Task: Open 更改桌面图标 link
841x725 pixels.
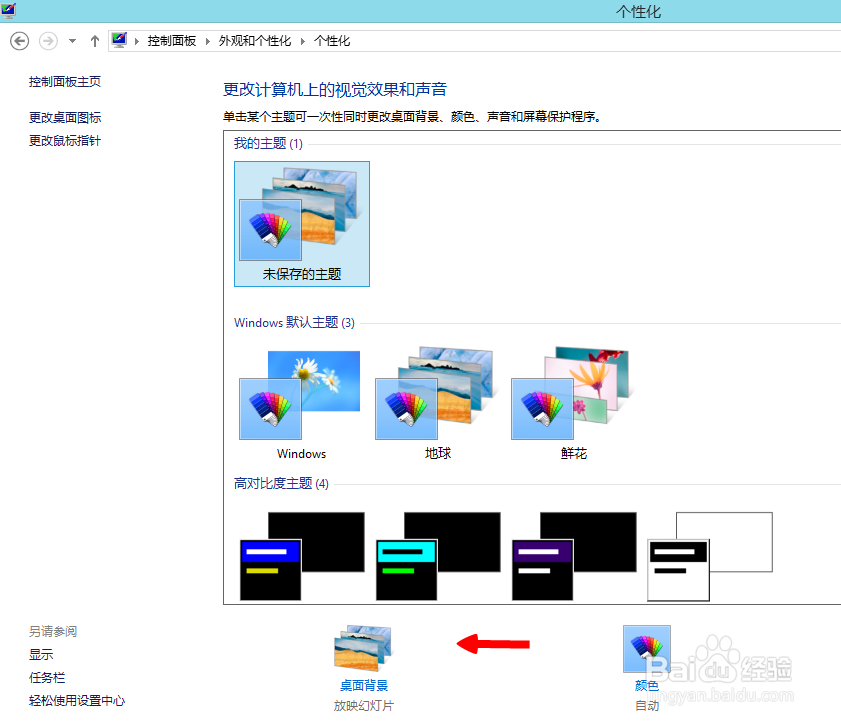Action: point(65,117)
